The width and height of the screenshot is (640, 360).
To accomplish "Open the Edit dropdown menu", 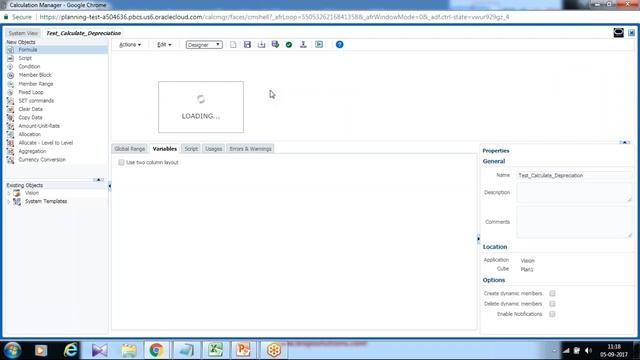I will (164, 44).
